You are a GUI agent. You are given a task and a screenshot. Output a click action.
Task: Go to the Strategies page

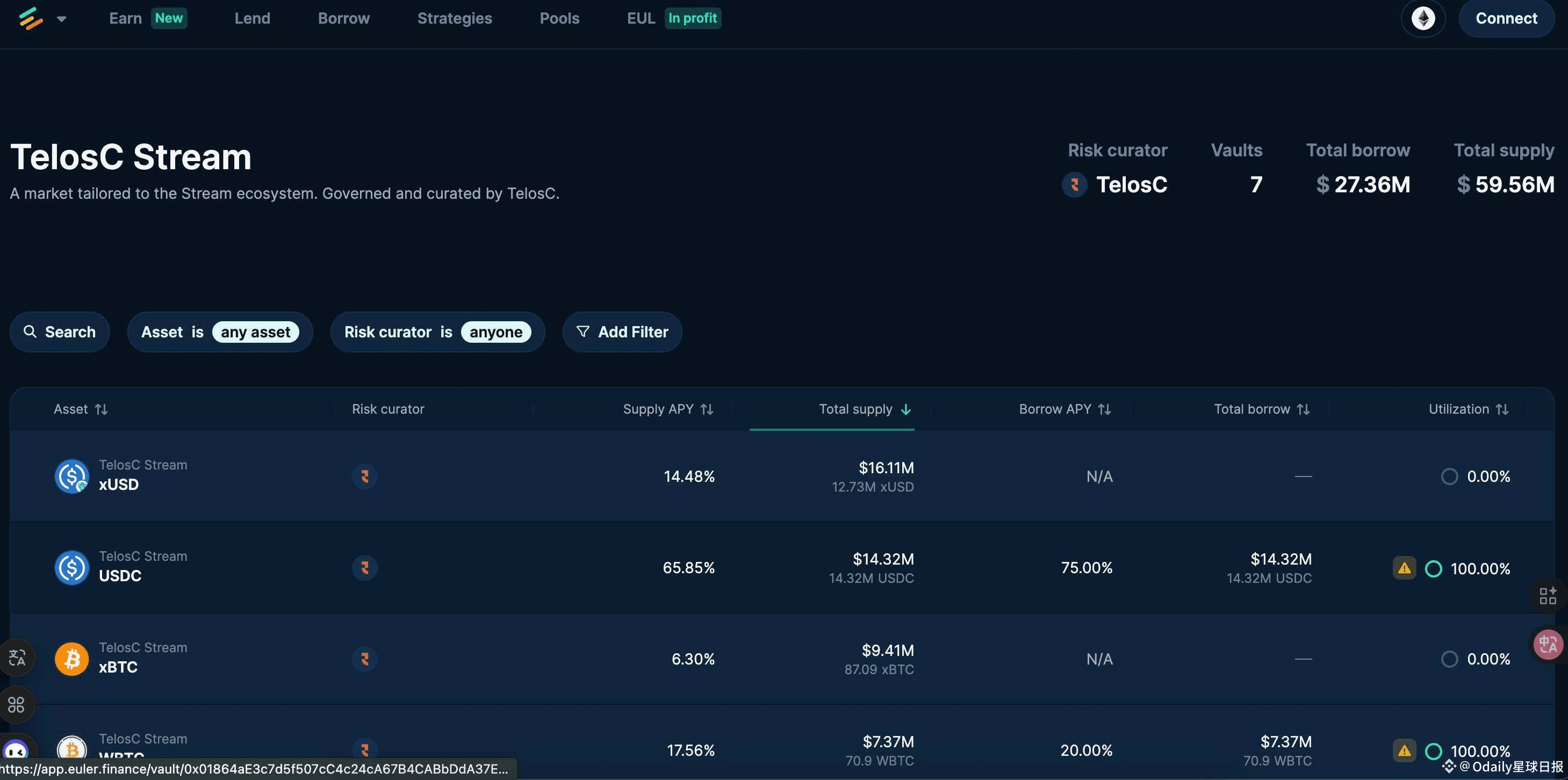coord(454,18)
